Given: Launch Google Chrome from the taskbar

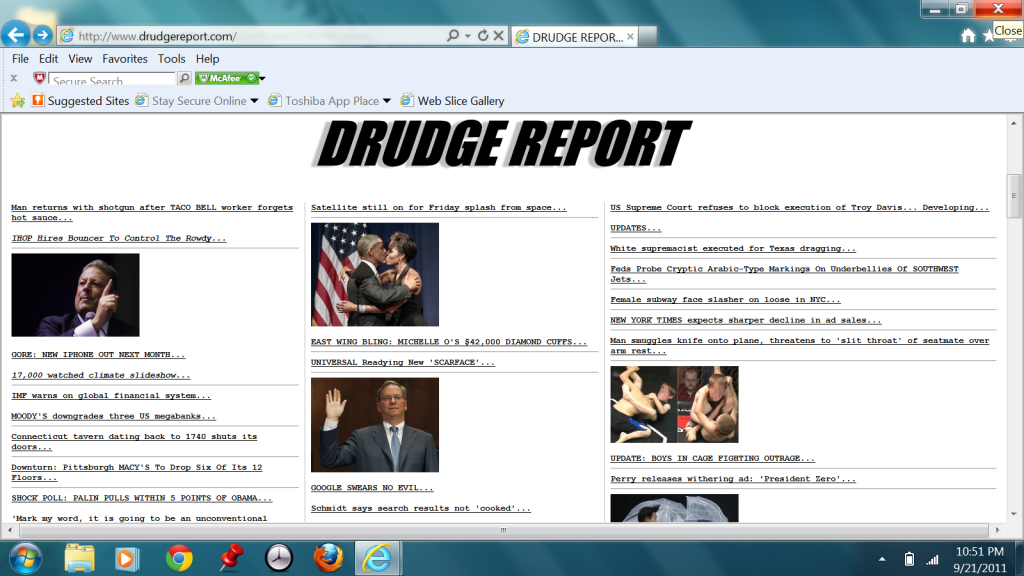Looking at the screenshot, I should click(x=179, y=559).
